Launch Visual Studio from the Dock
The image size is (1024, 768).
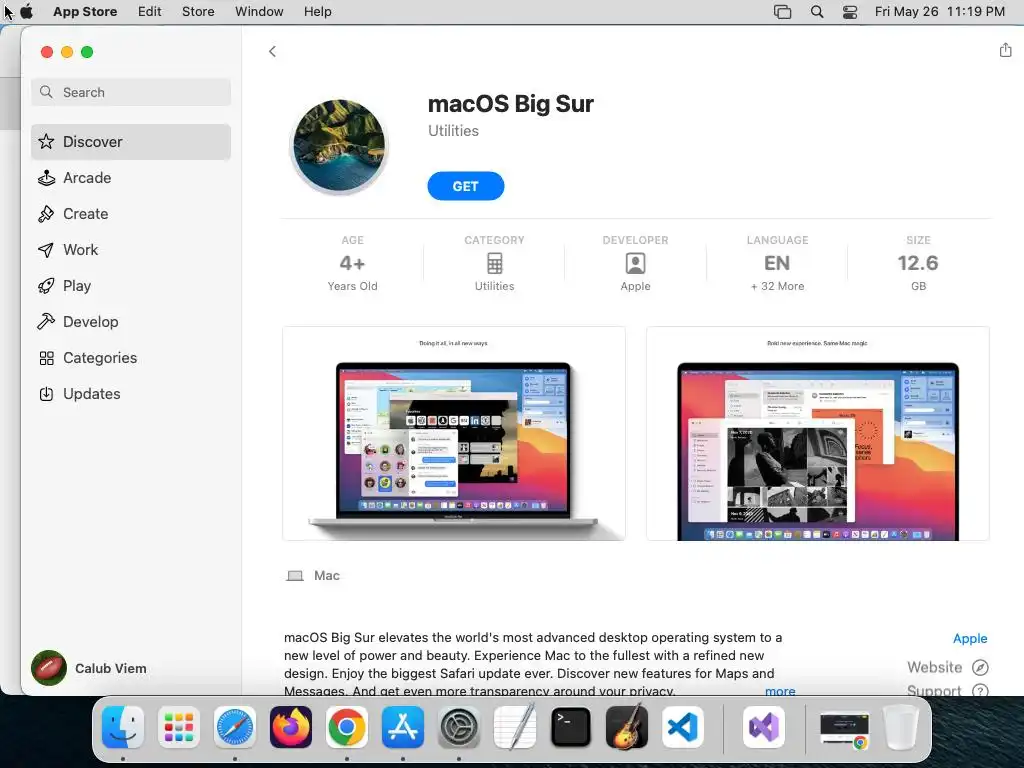(x=764, y=727)
